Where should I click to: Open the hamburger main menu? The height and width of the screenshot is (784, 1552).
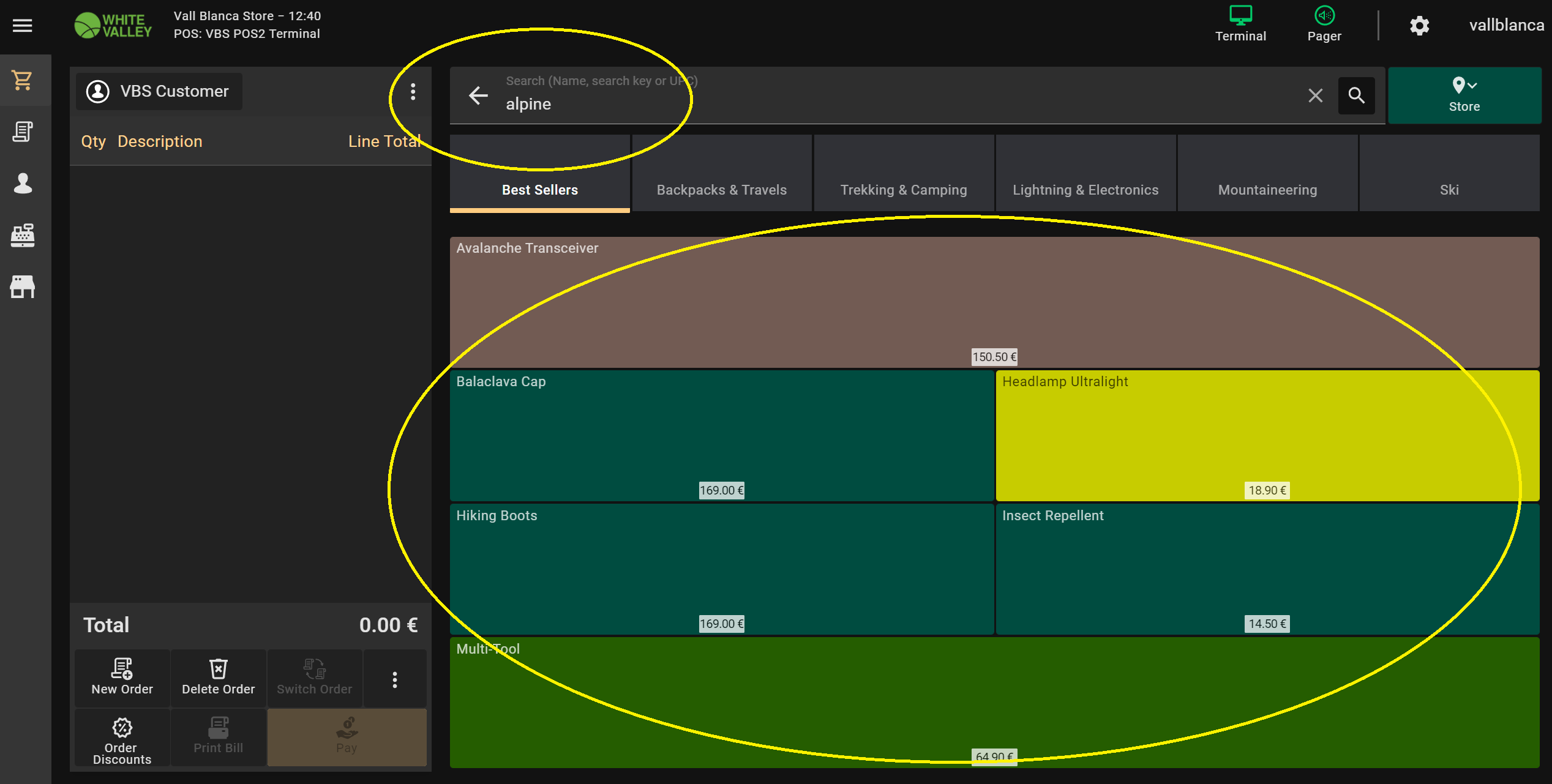coord(23,26)
